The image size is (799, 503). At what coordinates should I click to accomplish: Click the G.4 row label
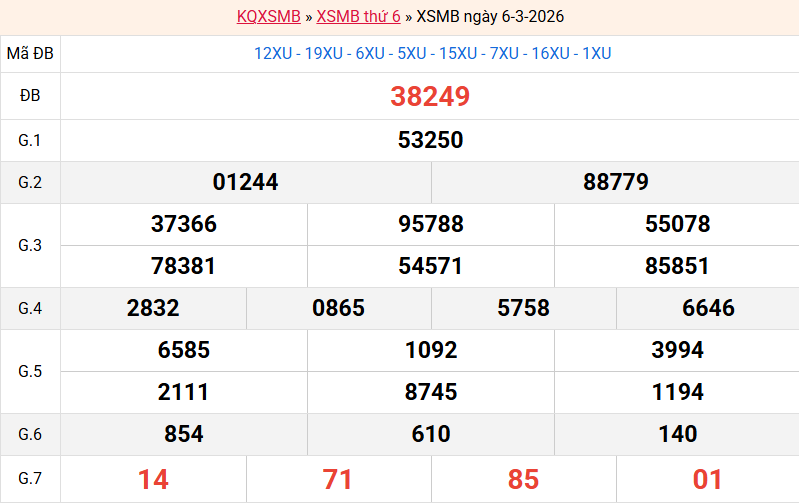30,309
